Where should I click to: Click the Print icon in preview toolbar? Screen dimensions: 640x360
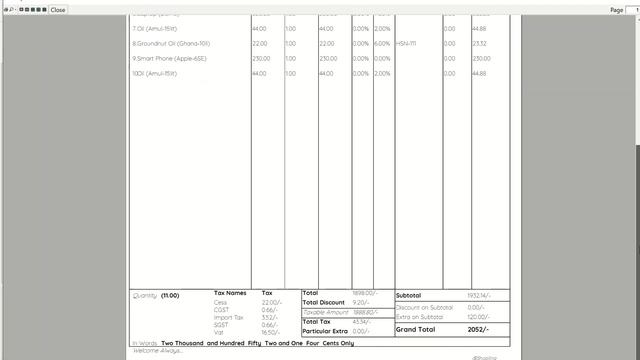point(6,9)
